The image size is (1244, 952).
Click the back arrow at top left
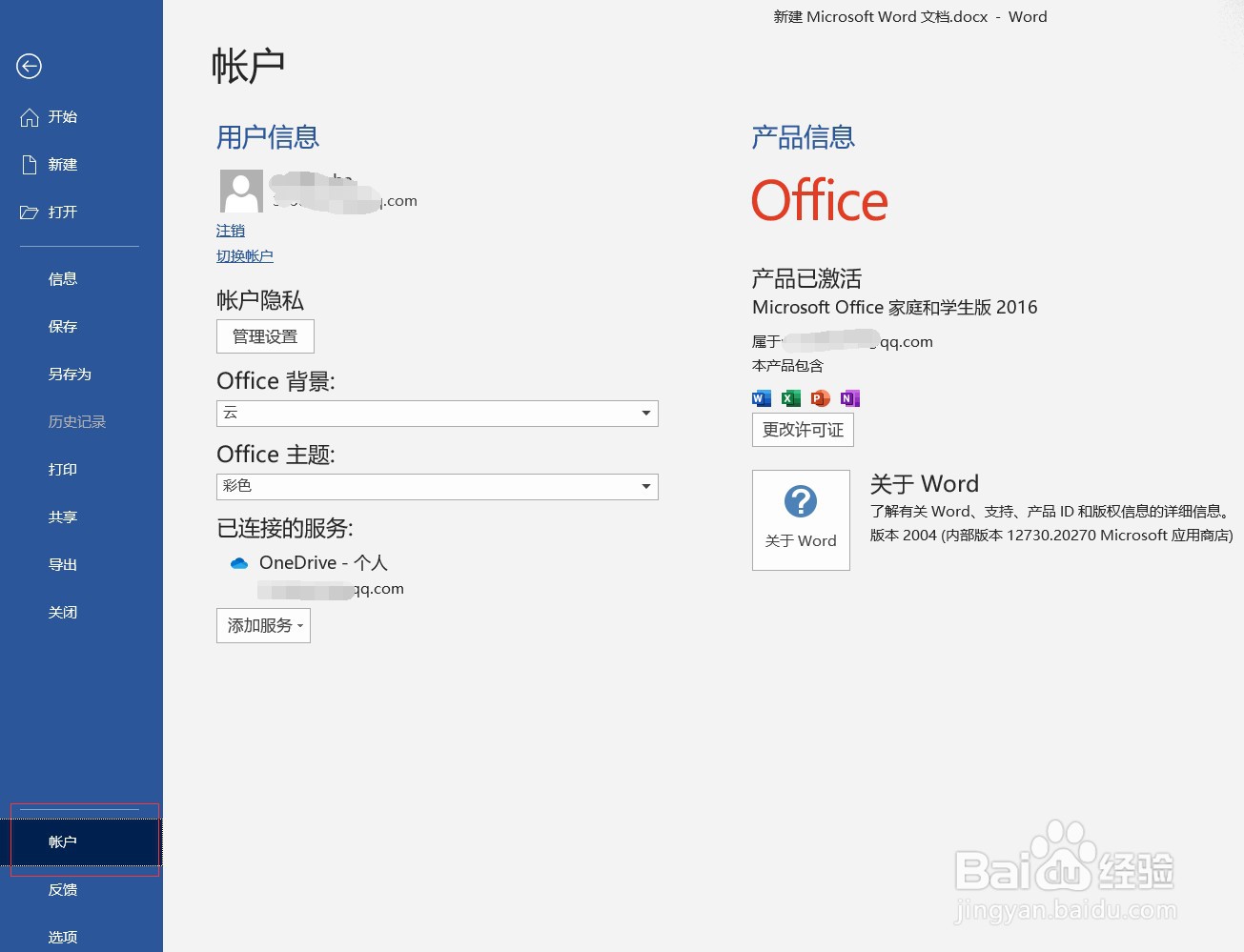pos(29,67)
